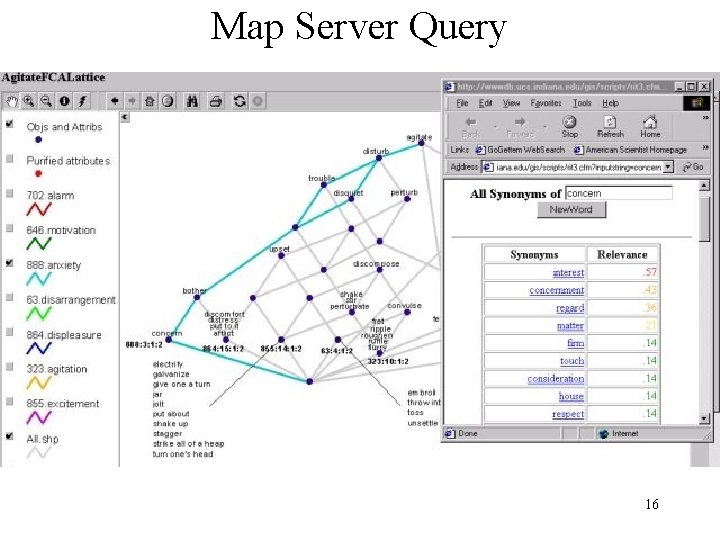720x540 pixels.
Task: Click the NewWord button
Action: click(571, 210)
